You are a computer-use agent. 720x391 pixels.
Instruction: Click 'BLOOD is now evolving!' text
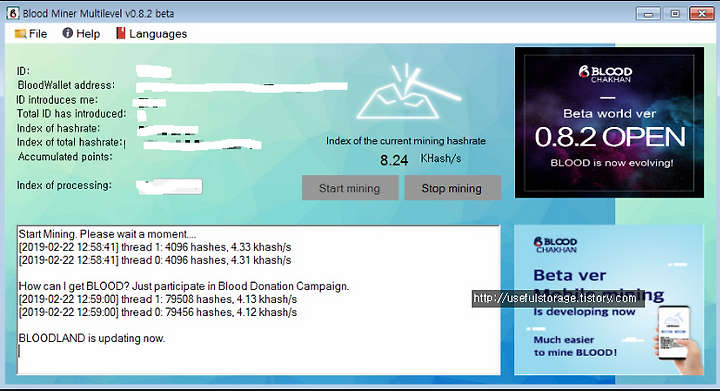612,163
